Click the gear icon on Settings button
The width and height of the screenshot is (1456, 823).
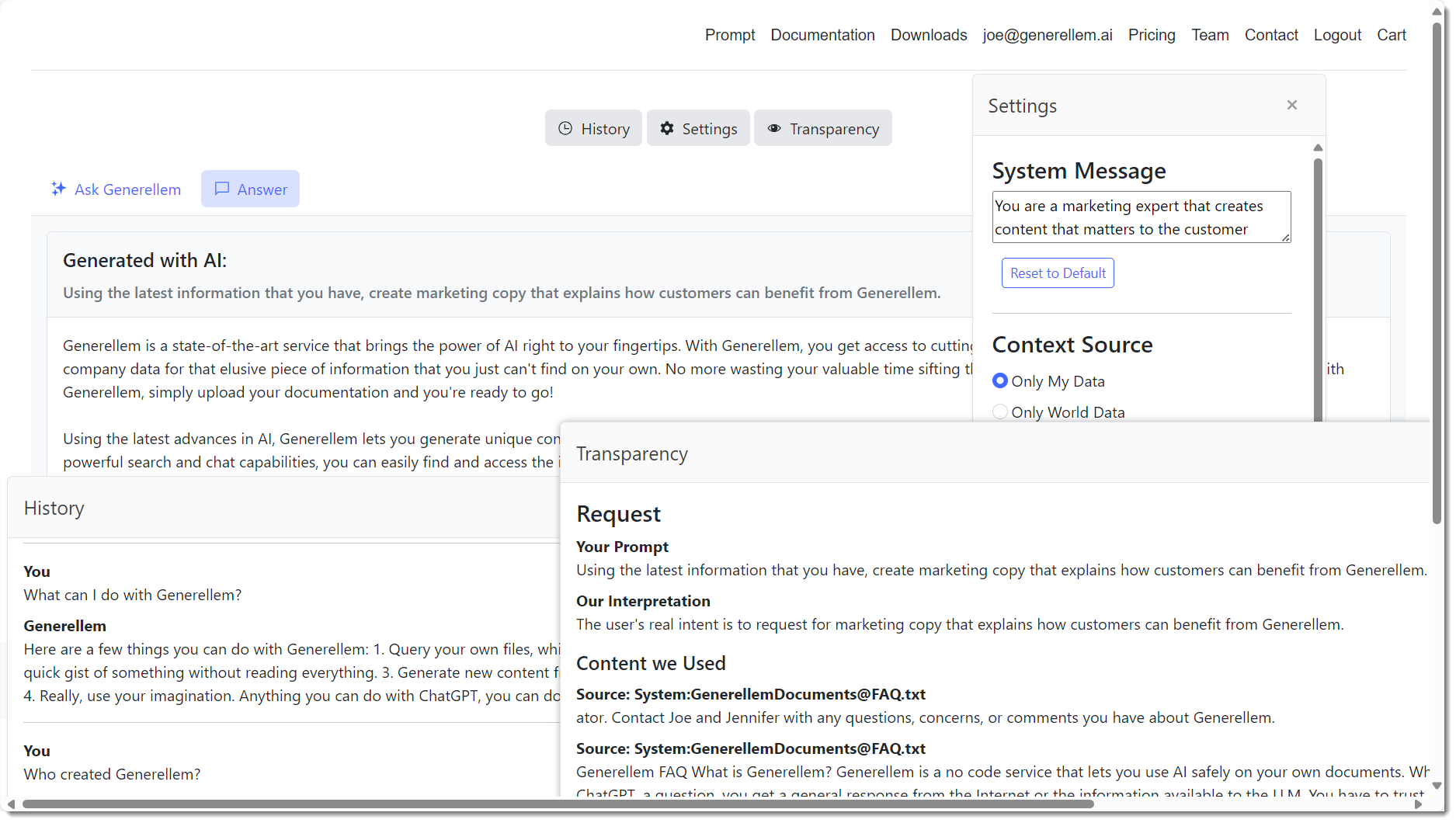click(x=666, y=129)
